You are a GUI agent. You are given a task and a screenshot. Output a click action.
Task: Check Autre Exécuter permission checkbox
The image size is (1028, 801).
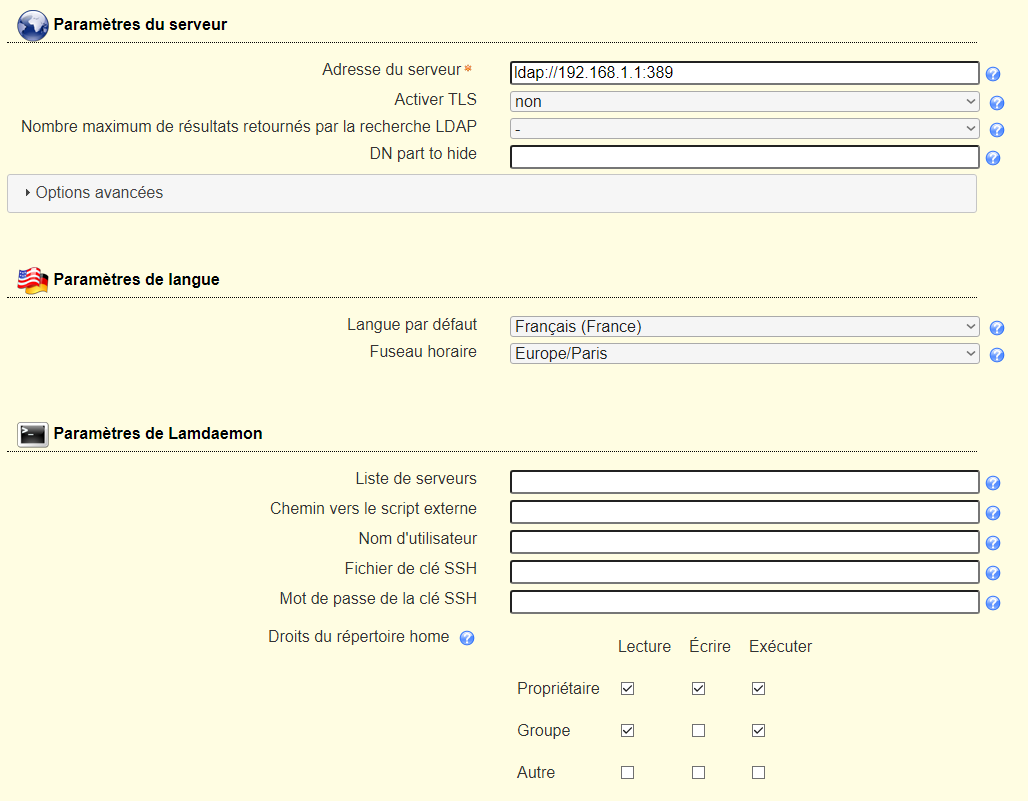point(758,773)
